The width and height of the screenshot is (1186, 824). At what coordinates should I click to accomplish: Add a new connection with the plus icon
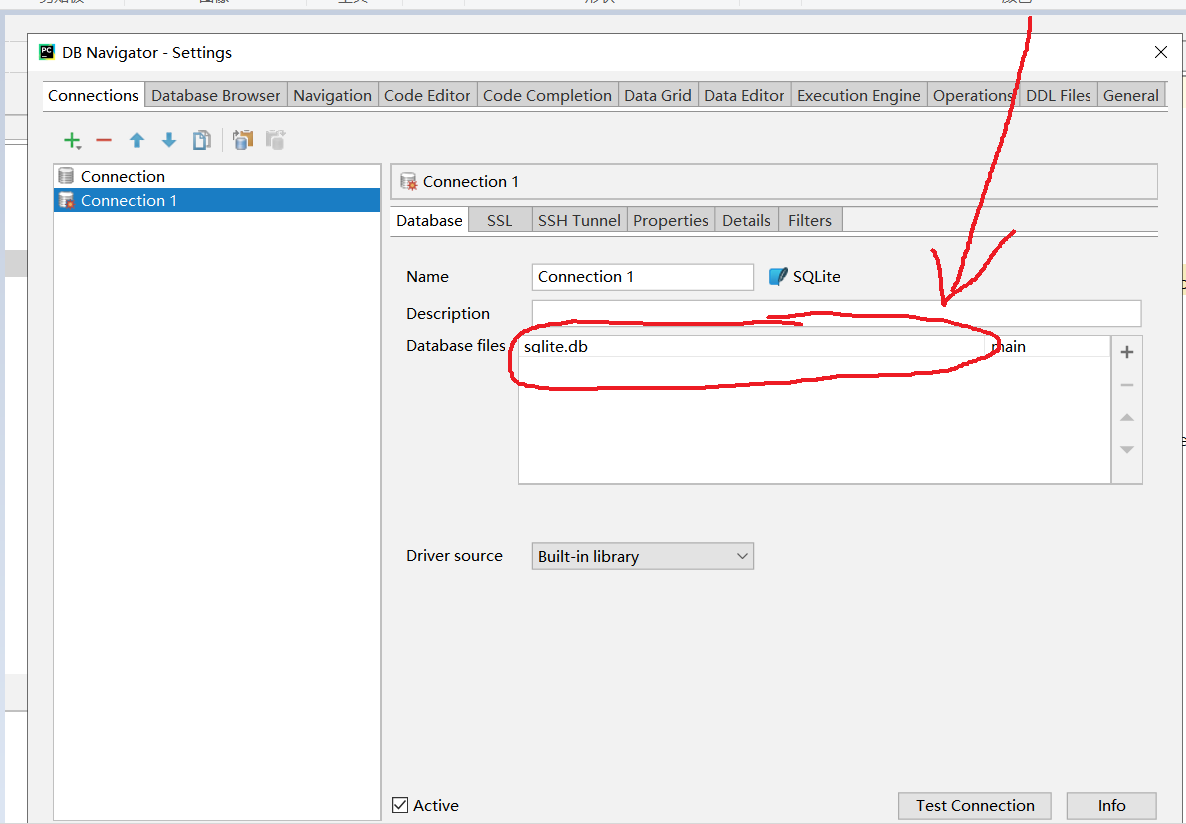[x=71, y=140]
